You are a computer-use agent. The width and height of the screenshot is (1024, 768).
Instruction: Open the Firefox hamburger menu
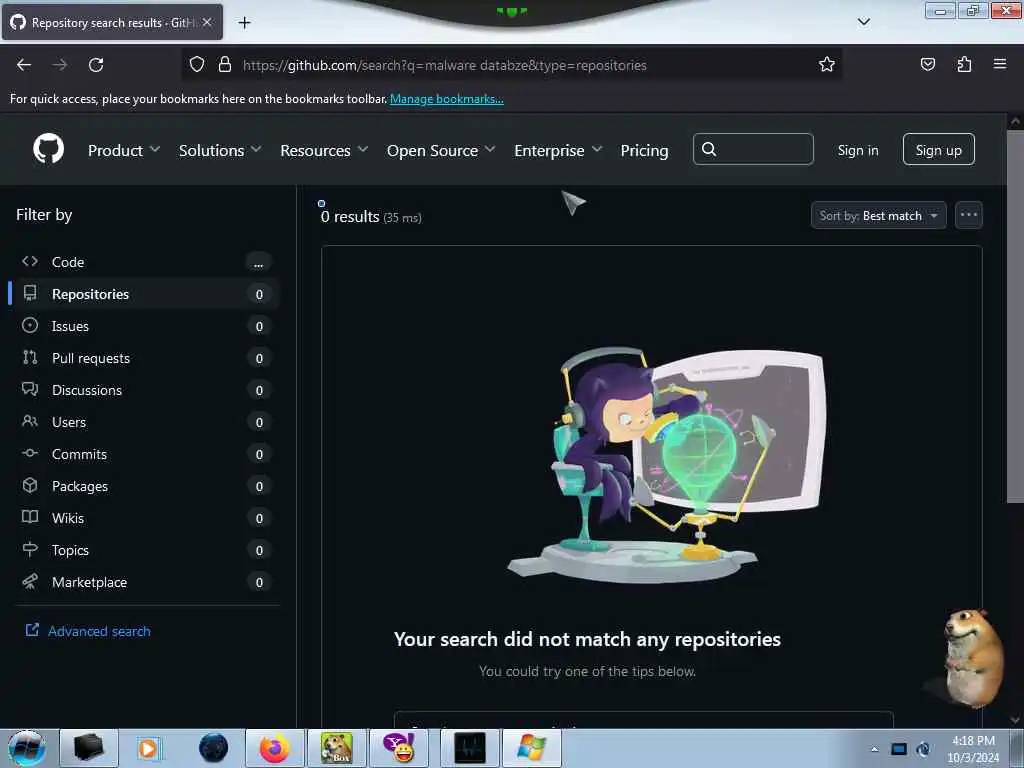1000,64
